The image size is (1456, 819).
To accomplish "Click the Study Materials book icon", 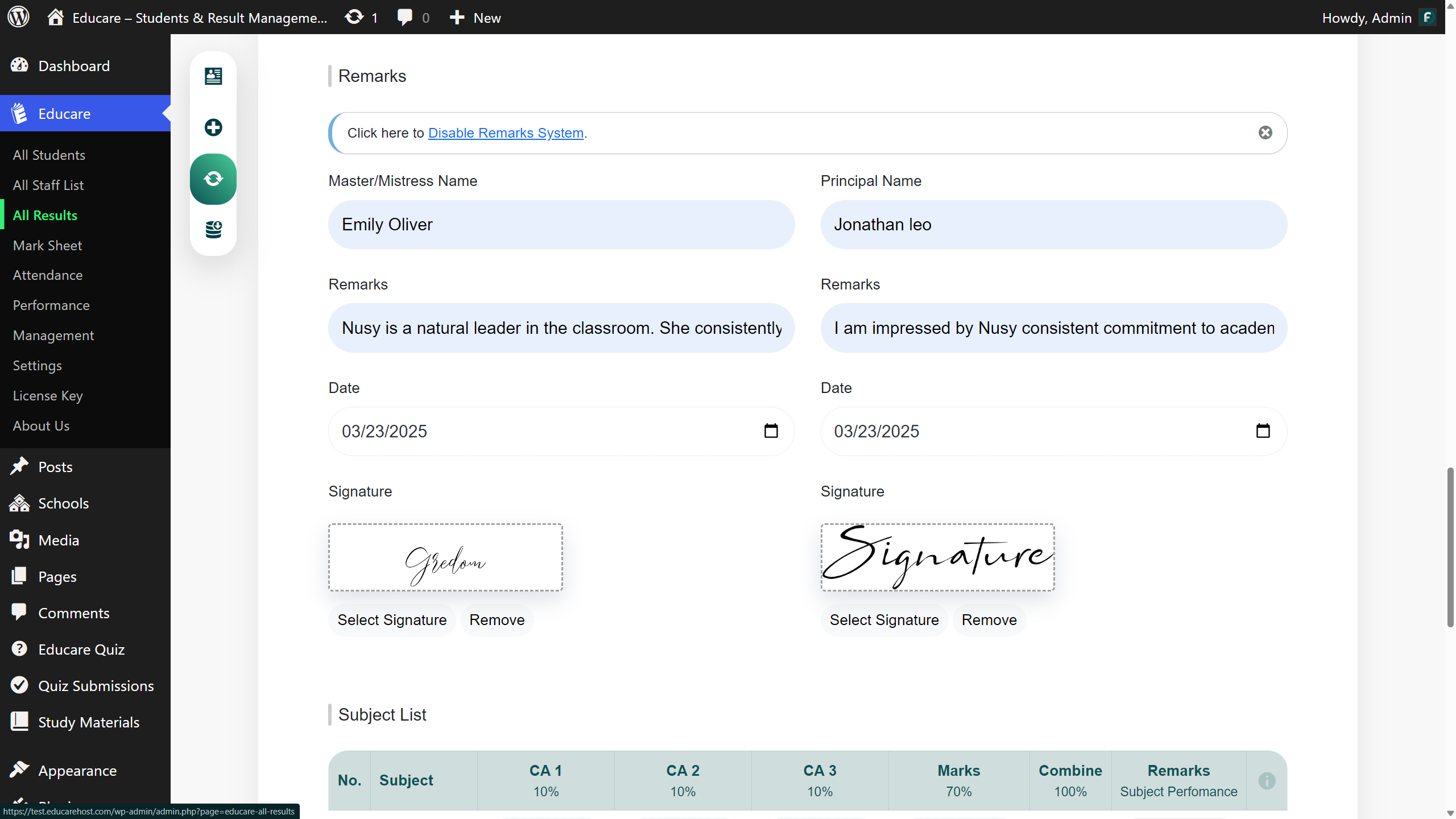I will (x=19, y=722).
